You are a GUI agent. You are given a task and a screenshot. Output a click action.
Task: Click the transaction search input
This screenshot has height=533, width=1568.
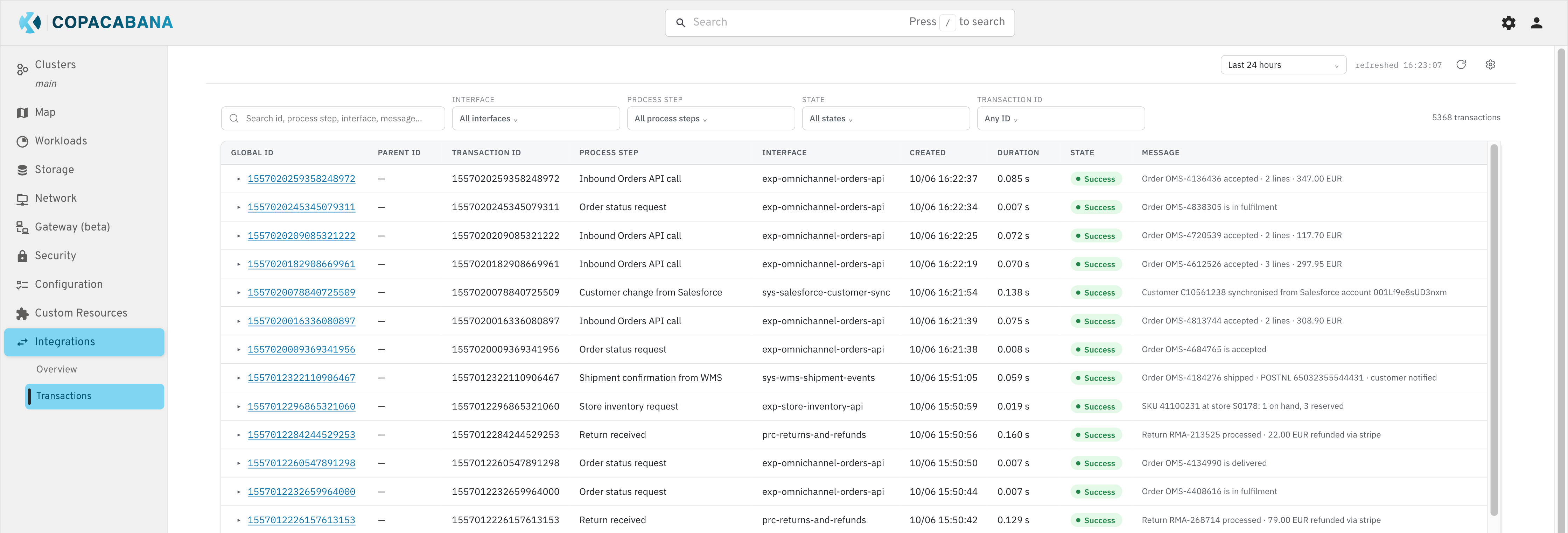click(333, 119)
